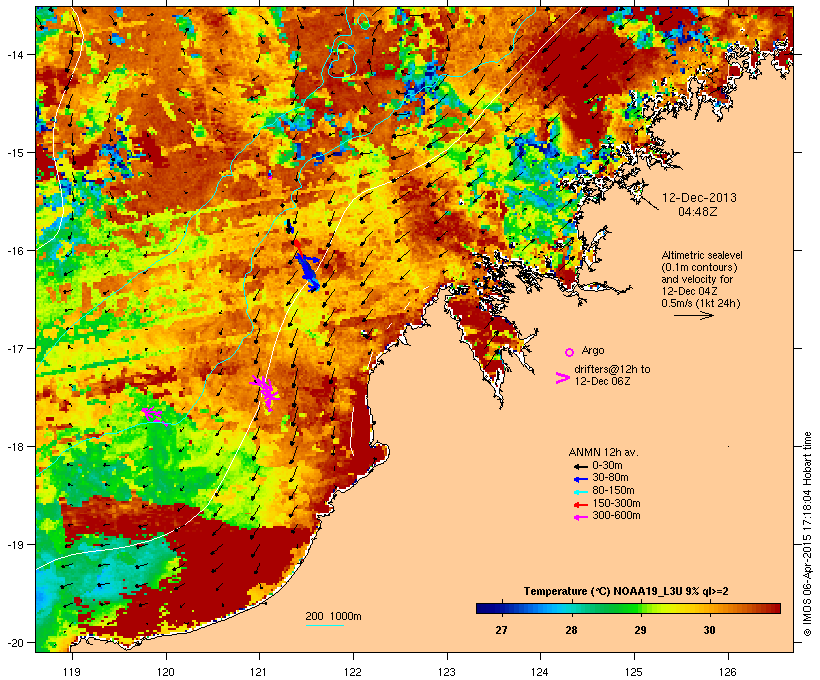
Task: Click the longitude label 121
Action: pos(259,672)
